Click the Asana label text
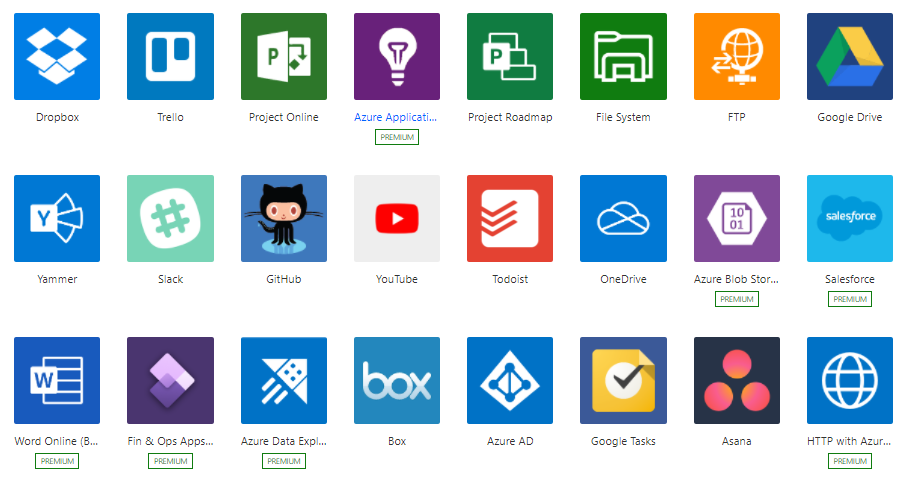Image resolution: width=906 pixels, height=479 pixels. 737,441
